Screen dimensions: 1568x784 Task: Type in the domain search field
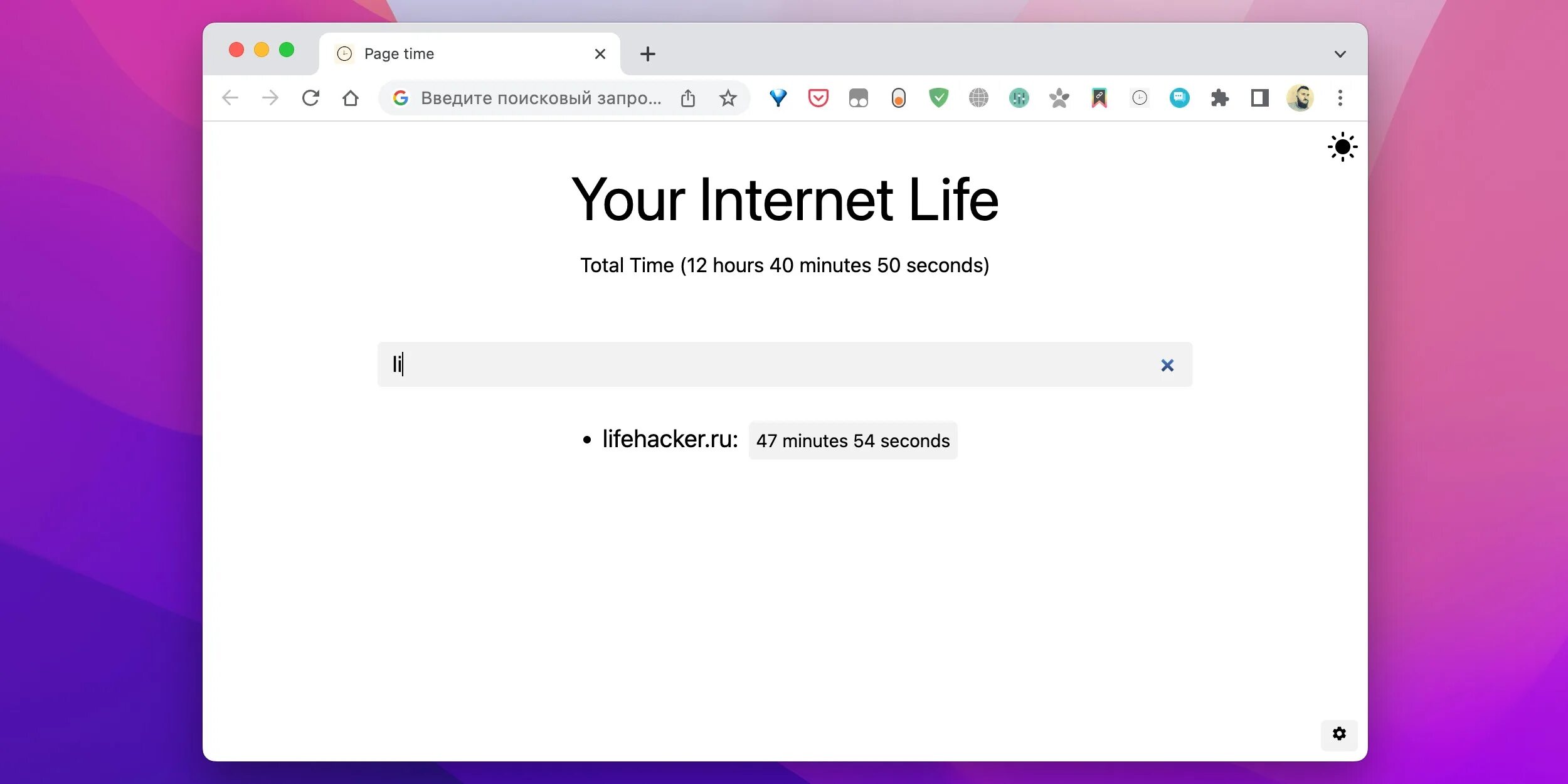(784, 364)
